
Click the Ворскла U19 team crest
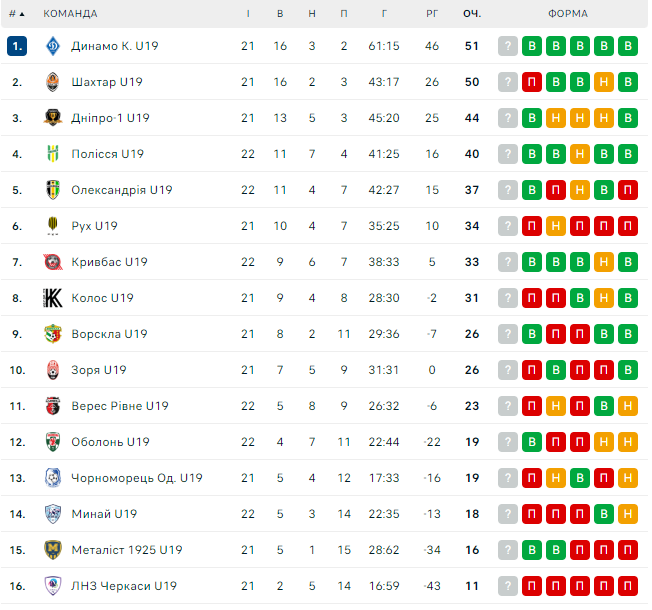tap(53, 334)
